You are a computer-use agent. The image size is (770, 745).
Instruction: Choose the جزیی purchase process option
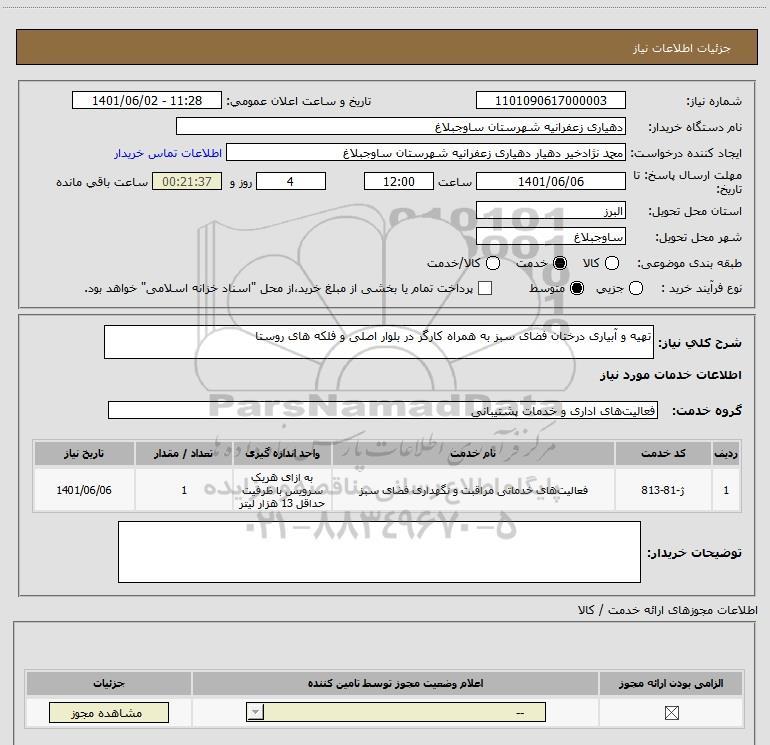click(635, 288)
